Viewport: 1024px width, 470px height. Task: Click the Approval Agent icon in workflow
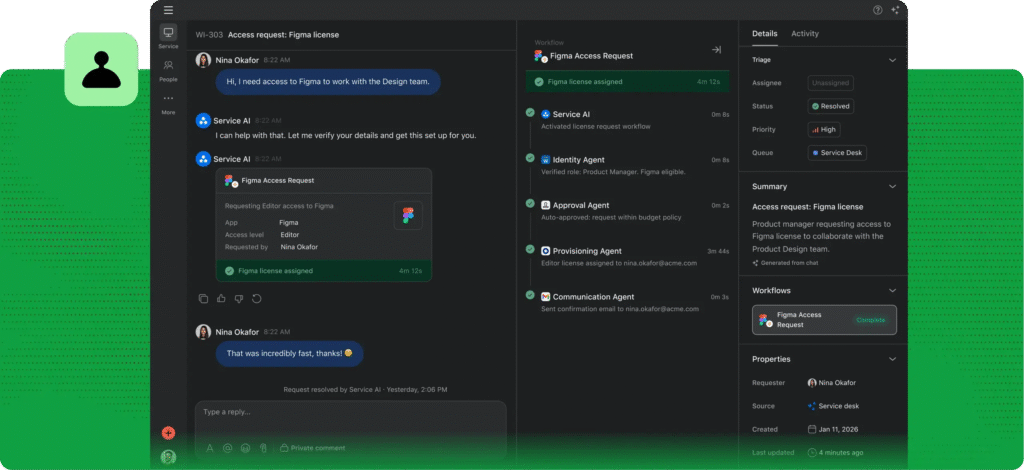[x=546, y=205]
